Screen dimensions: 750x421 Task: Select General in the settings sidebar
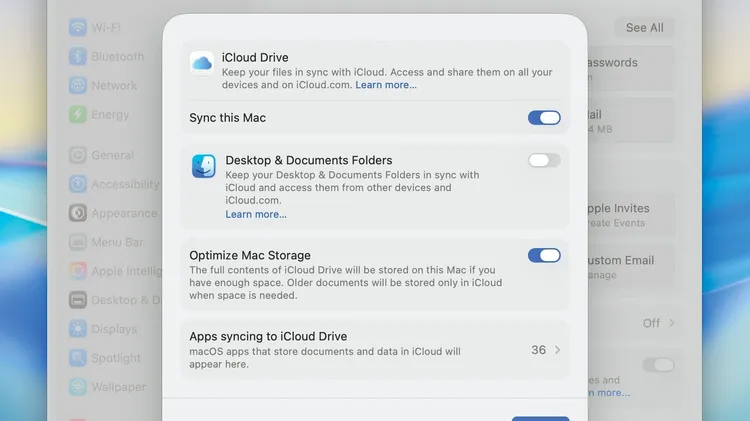112,155
